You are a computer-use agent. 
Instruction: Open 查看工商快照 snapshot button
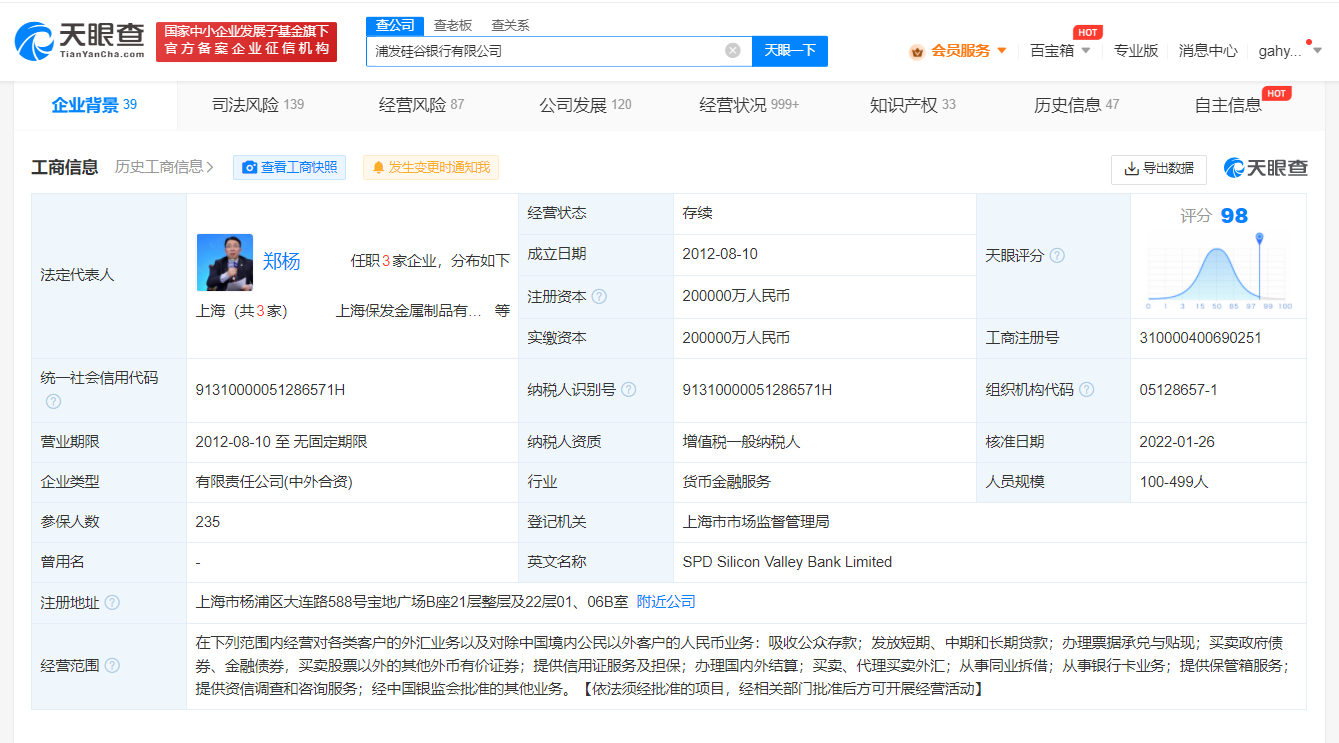point(290,168)
